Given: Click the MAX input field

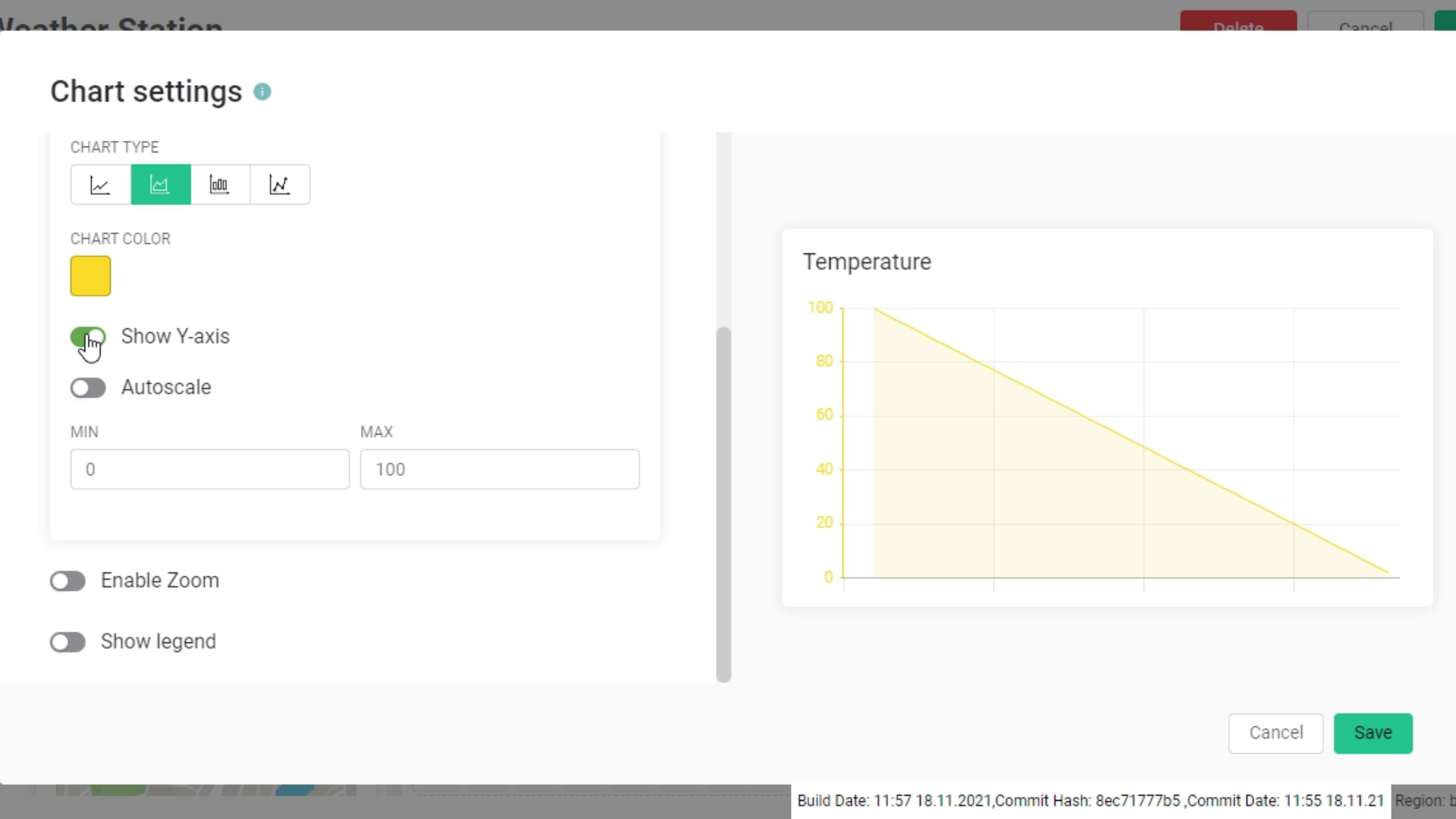Looking at the screenshot, I should 500,469.
